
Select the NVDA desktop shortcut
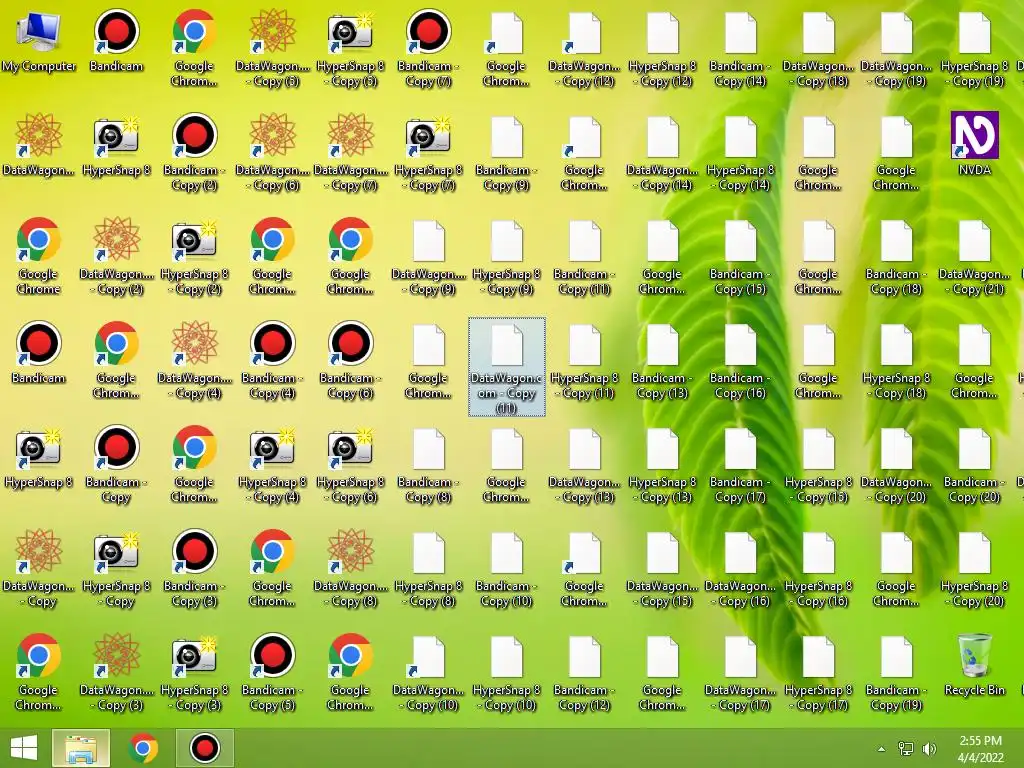pos(974,144)
